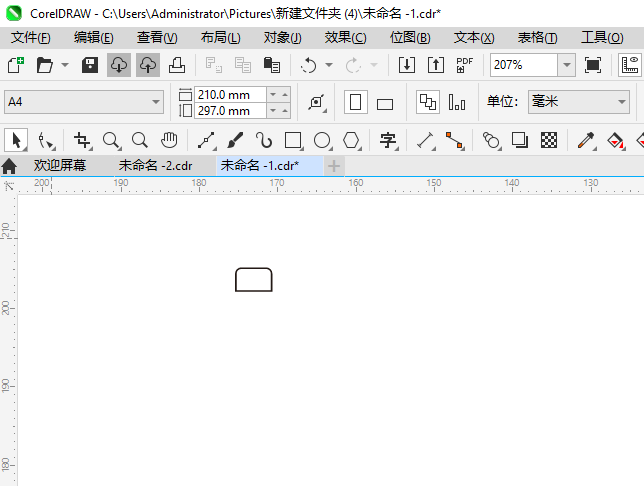The image size is (644, 486).
Task: Open the 文件(F) menu
Action: pyautogui.click(x=31, y=38)
